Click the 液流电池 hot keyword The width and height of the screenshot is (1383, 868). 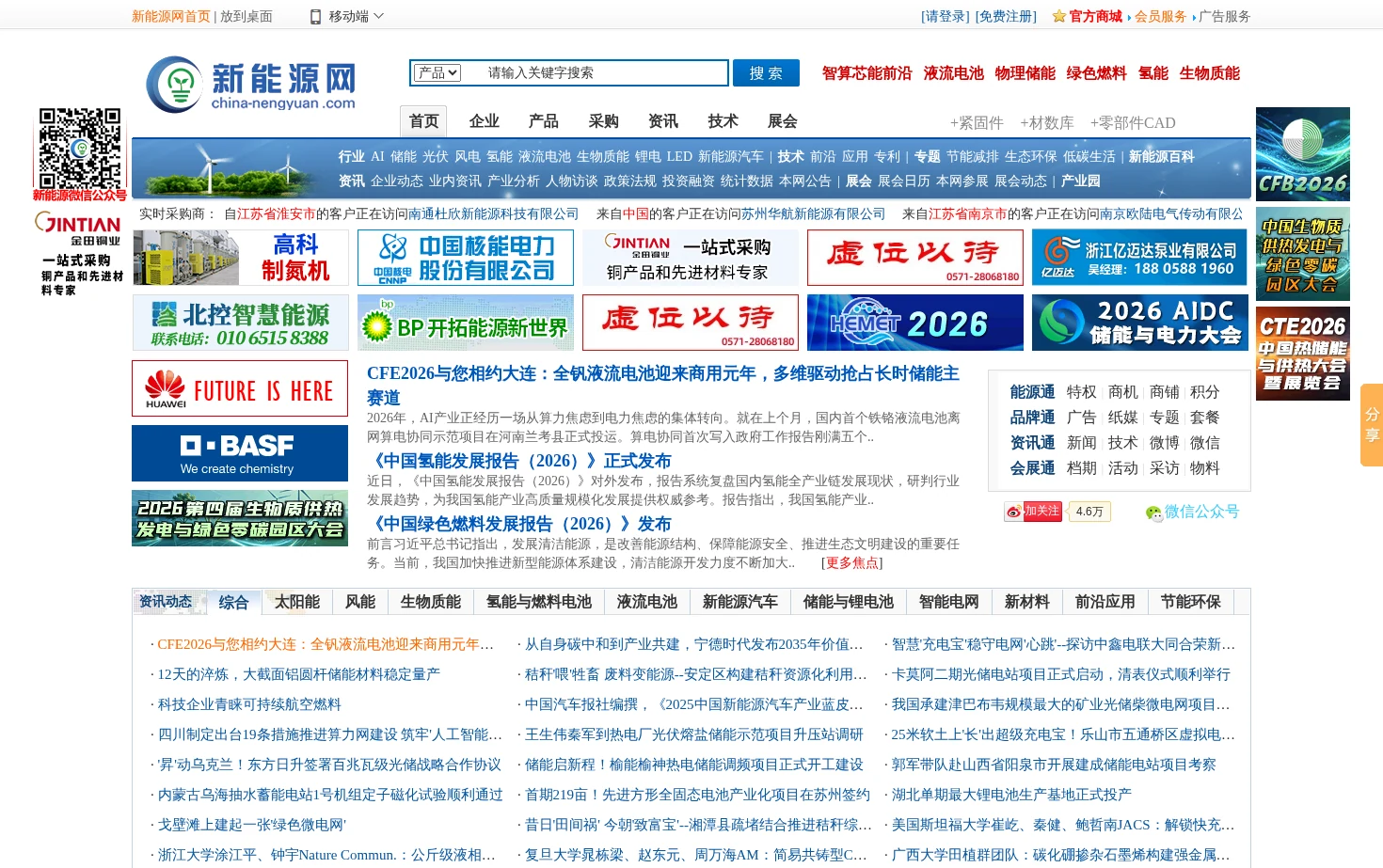point(954,72)
